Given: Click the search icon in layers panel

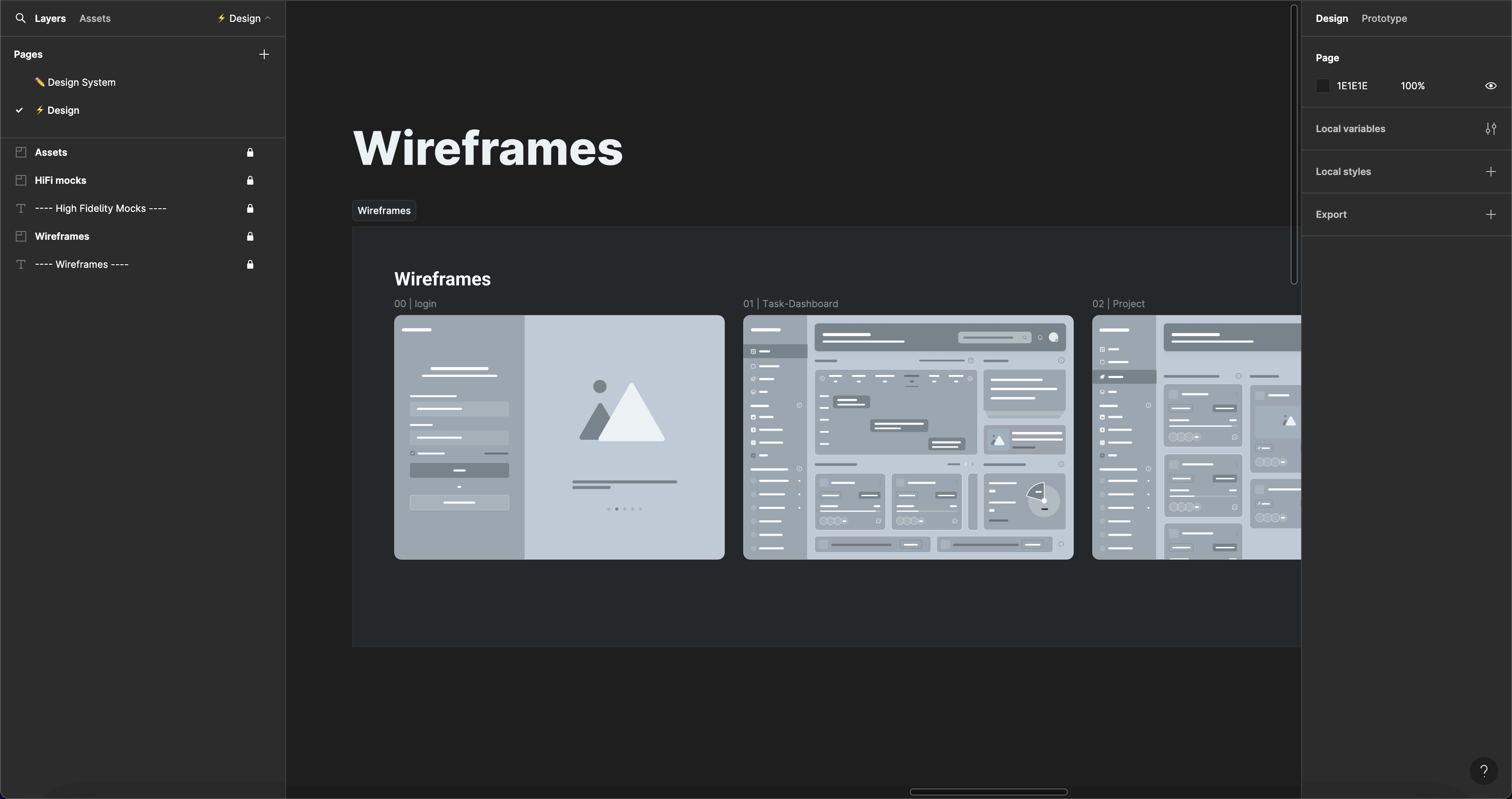Looking at the screenshot, I should 21,18.
